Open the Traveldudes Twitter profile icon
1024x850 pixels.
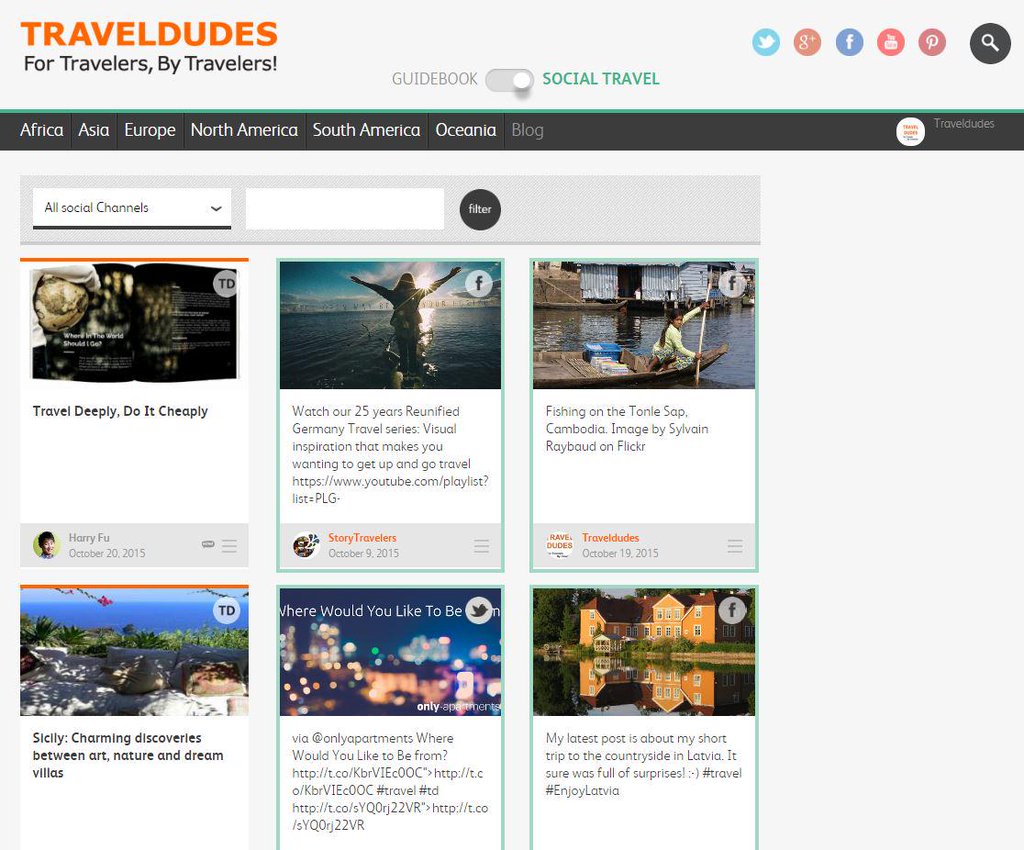(x=766, y=42)
